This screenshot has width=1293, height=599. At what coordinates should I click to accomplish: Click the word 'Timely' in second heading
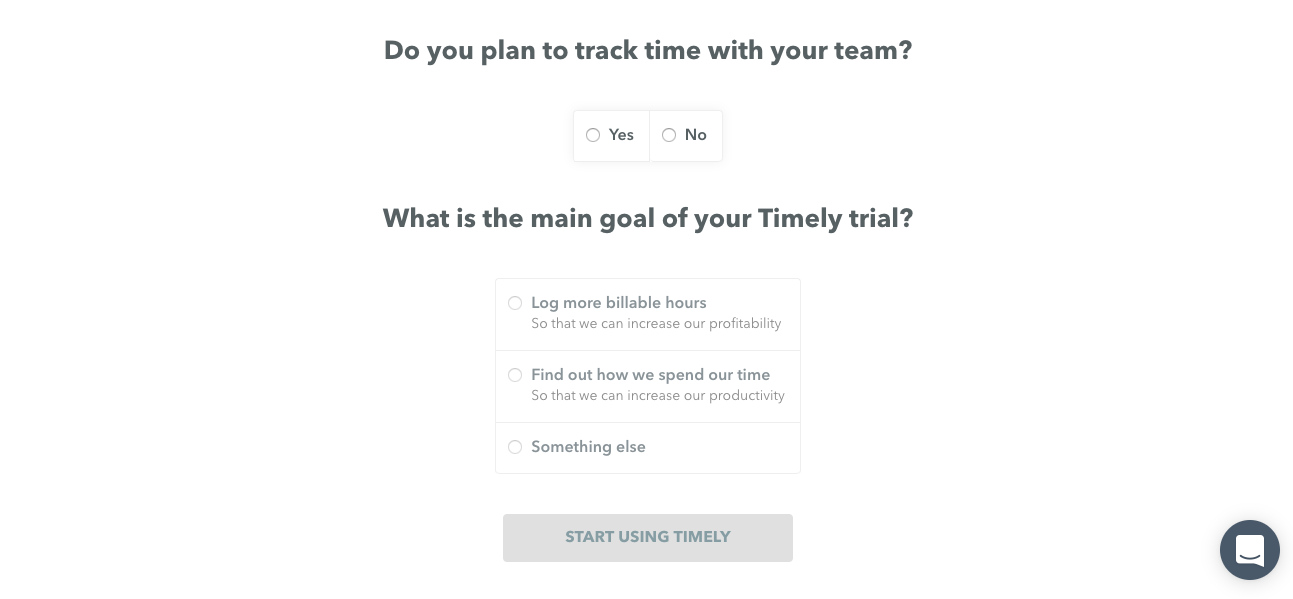tap(800, 219)
